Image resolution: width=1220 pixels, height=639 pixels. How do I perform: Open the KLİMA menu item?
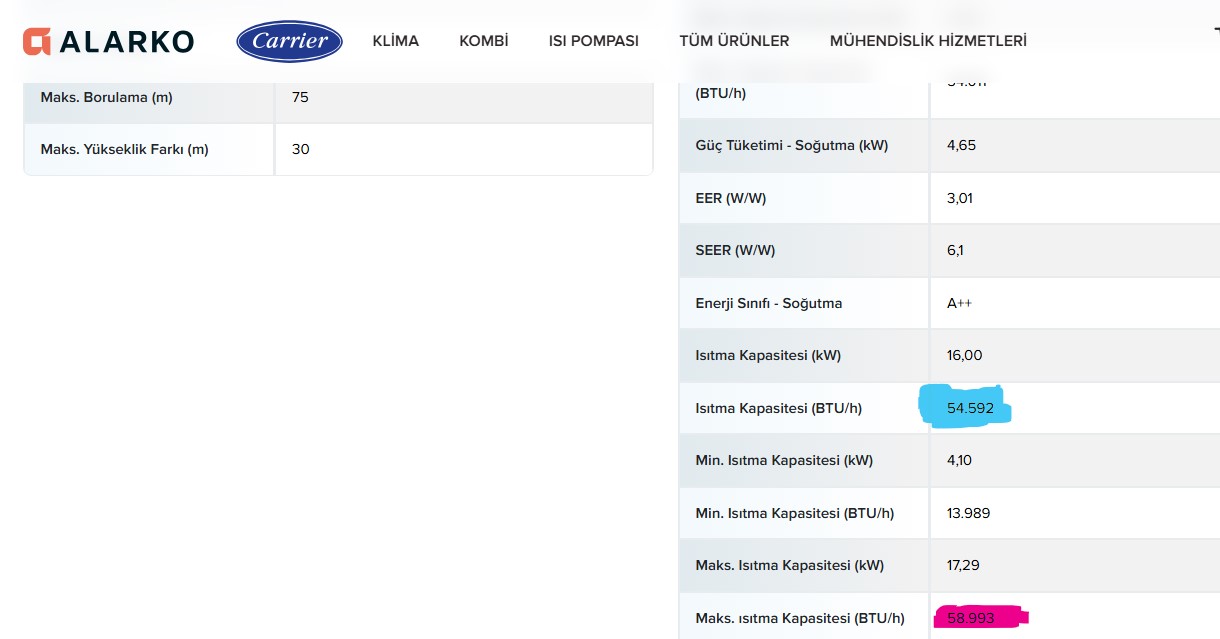pos(395,41)
